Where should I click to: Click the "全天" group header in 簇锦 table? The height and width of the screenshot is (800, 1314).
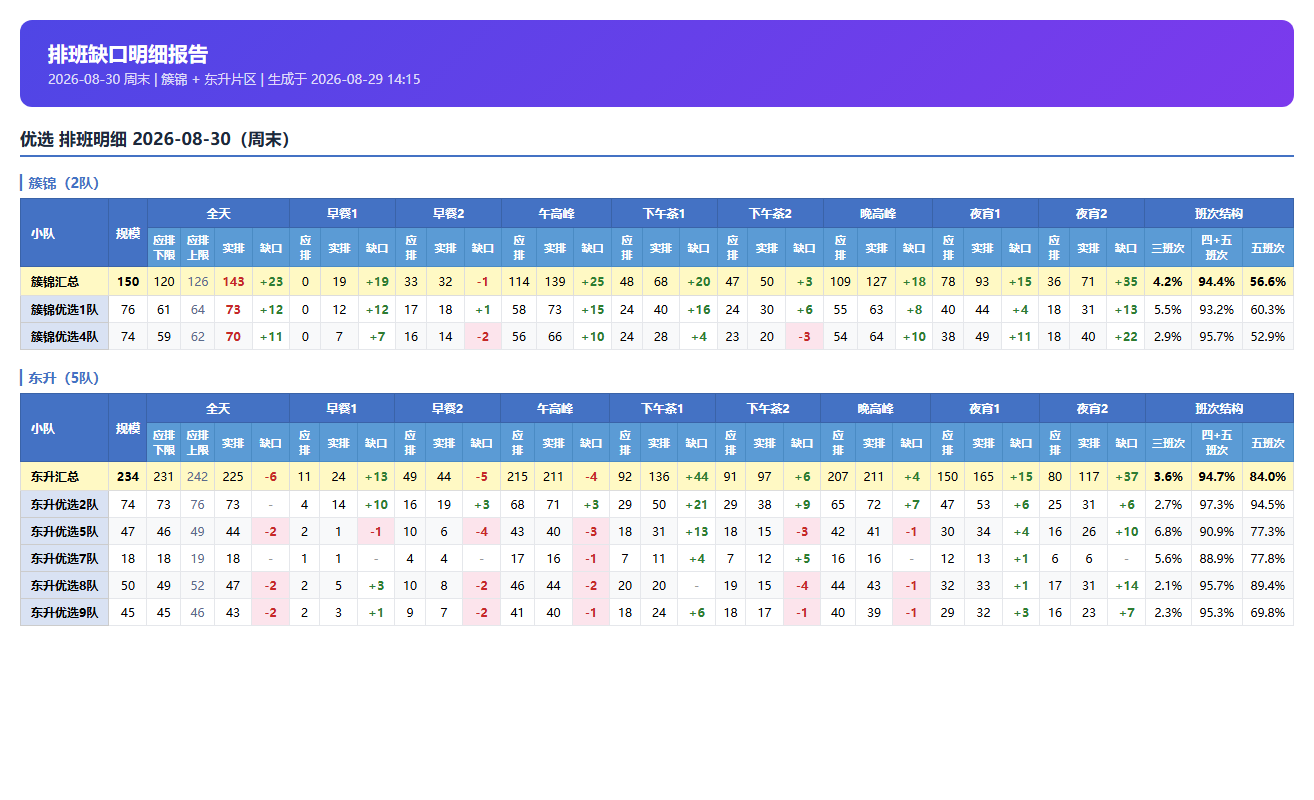pos(219,214)
